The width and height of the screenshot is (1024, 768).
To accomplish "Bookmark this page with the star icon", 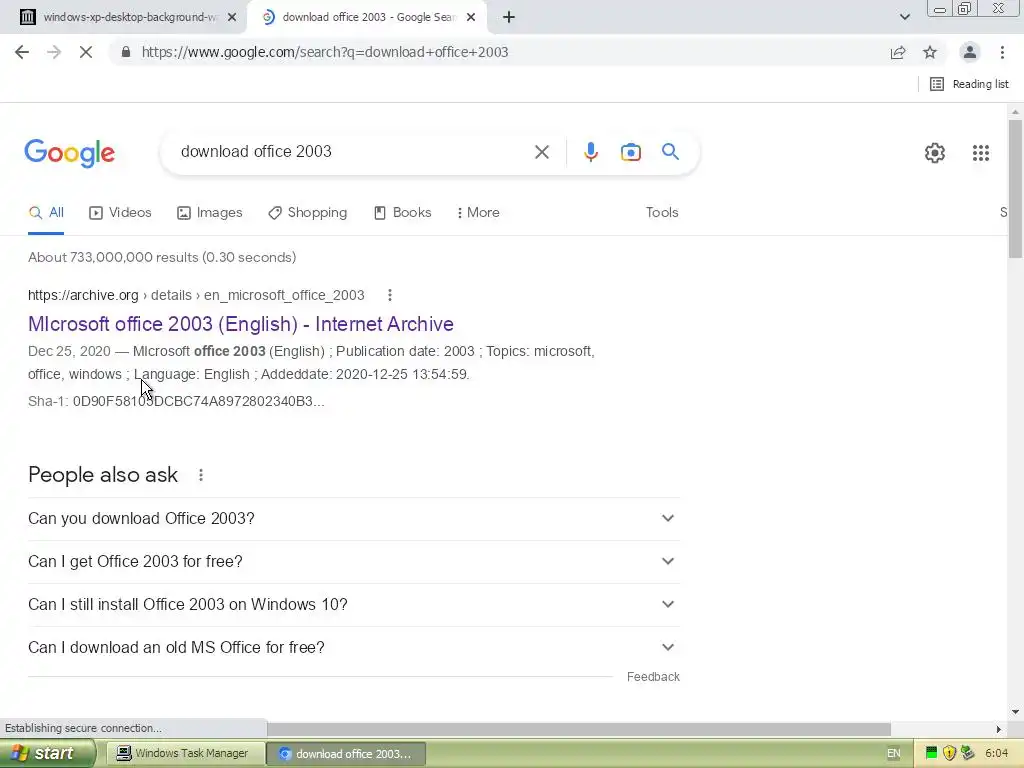I will coord(930,52).
